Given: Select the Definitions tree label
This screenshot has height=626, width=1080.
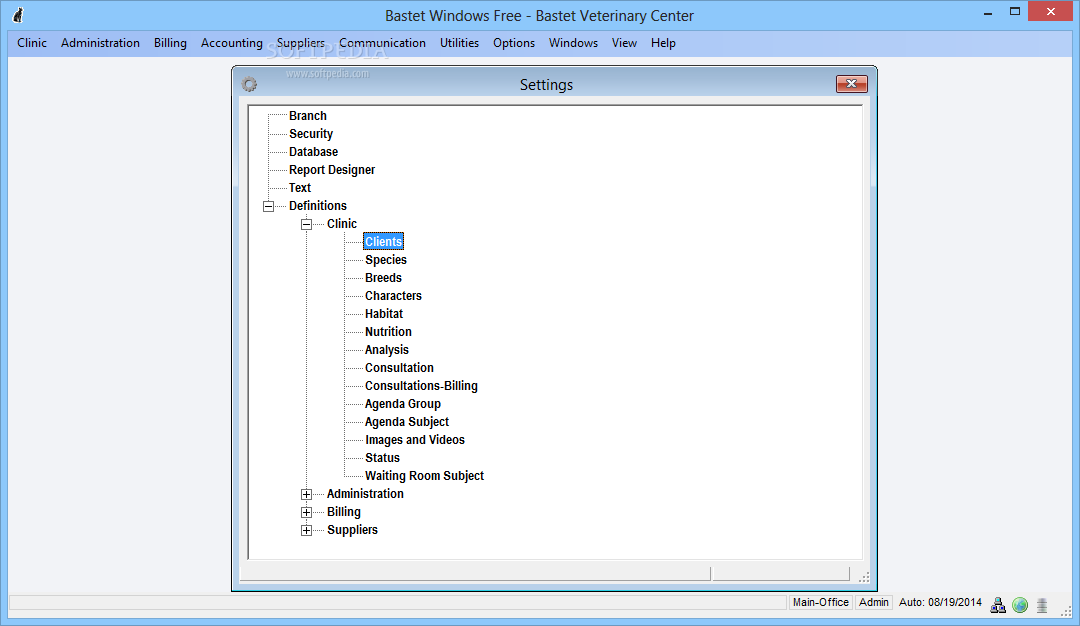Looking at the screenshot, I should point(318,205).
